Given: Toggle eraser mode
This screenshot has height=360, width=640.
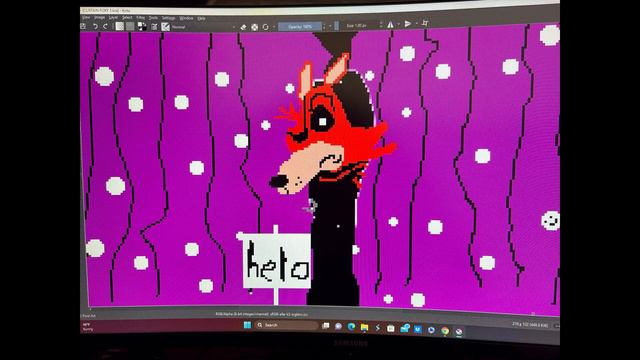Looking at the screenshot, I should (x=243, y=27).
